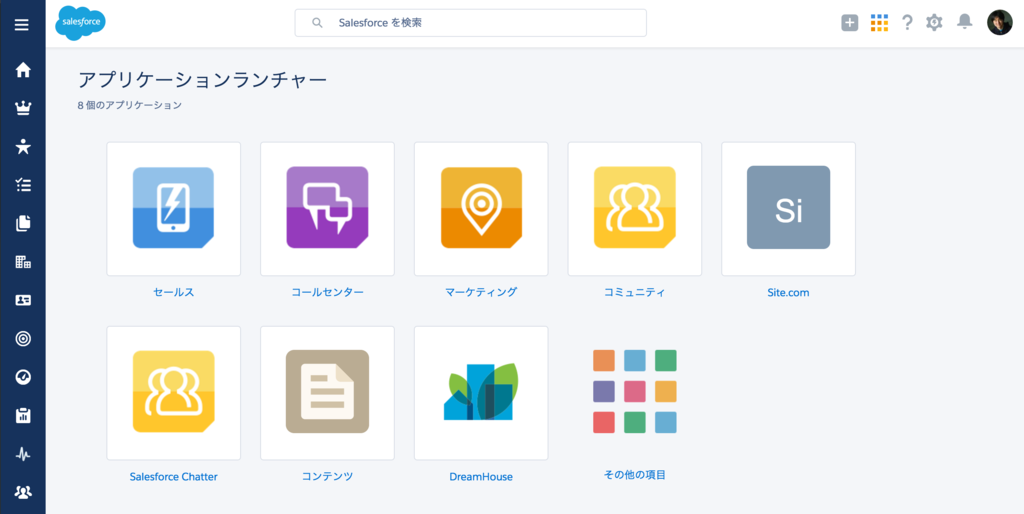Open the Salesforce Chatter app tile
The height and width of the screenshot is (514, 1024).
pos(174,393)
